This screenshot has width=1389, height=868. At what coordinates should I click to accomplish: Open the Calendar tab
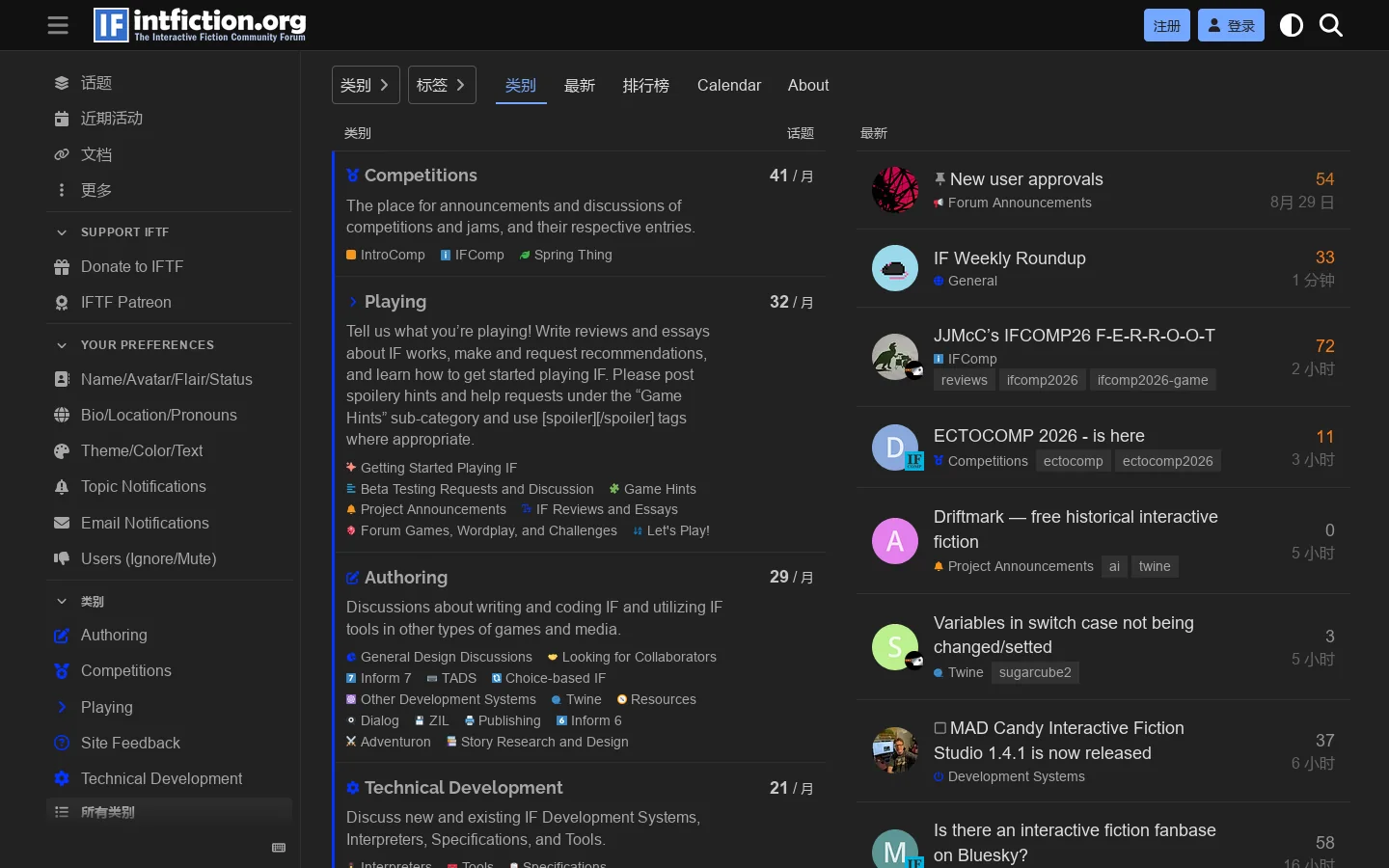[729, 85]
